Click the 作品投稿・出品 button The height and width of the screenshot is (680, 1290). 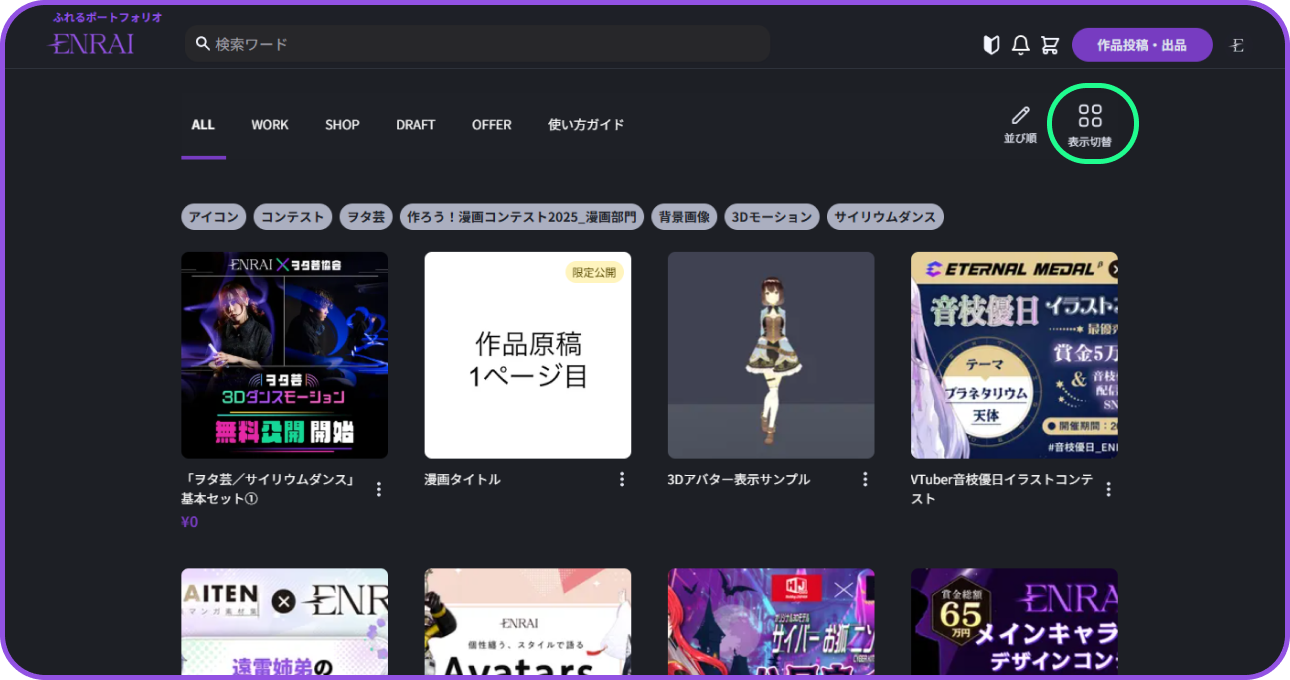1142,45
